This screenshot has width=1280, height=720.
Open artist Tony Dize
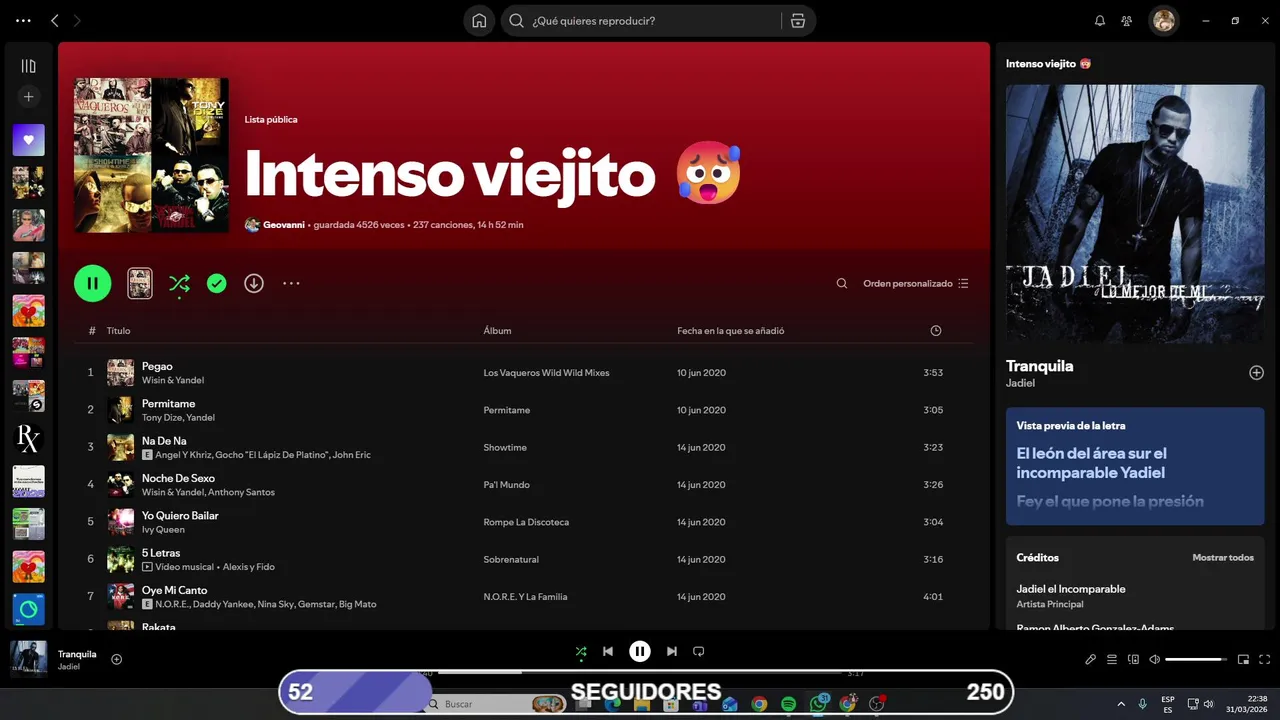tap(161, 418)
